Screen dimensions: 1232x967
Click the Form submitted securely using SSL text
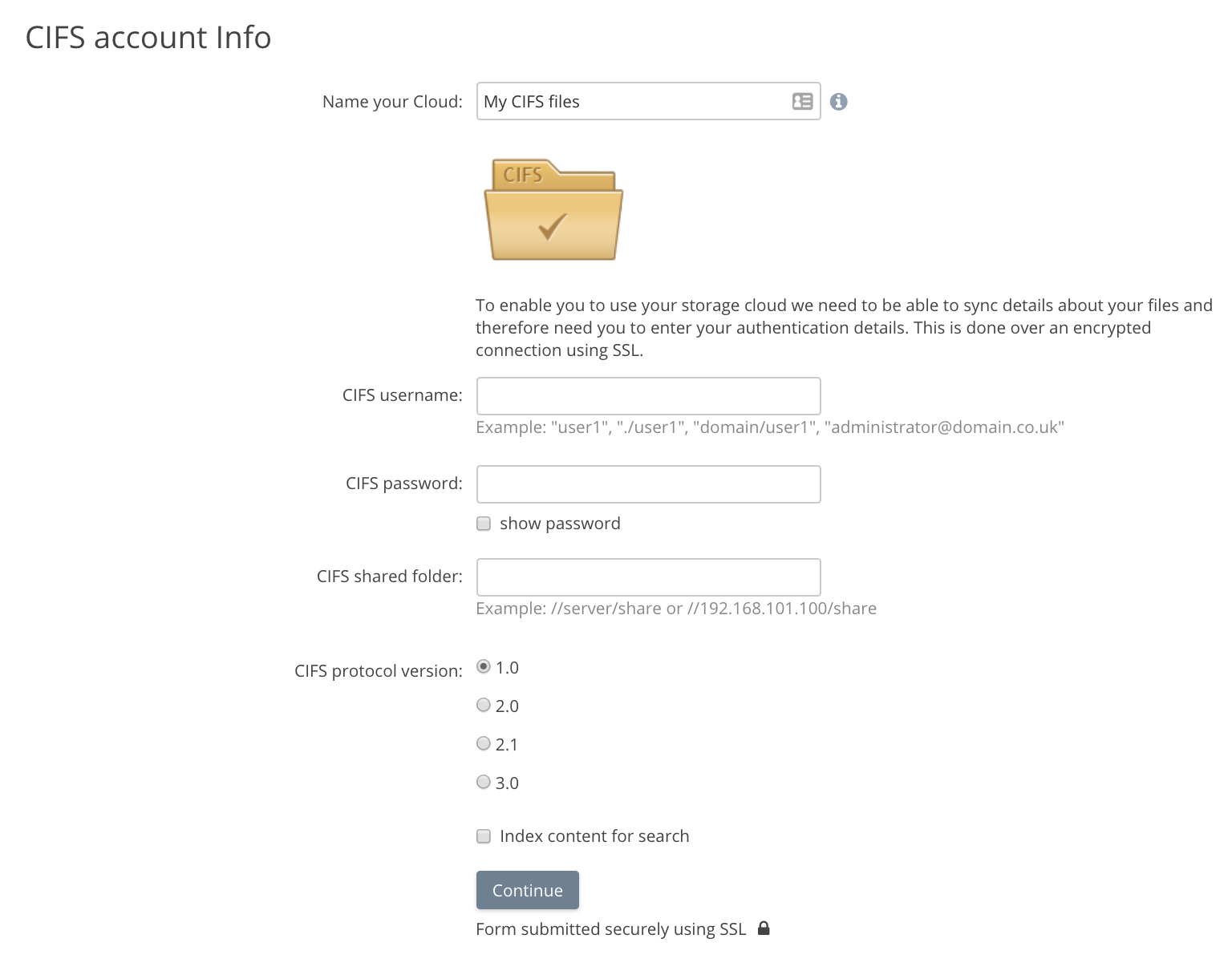(x=610, y=929)
